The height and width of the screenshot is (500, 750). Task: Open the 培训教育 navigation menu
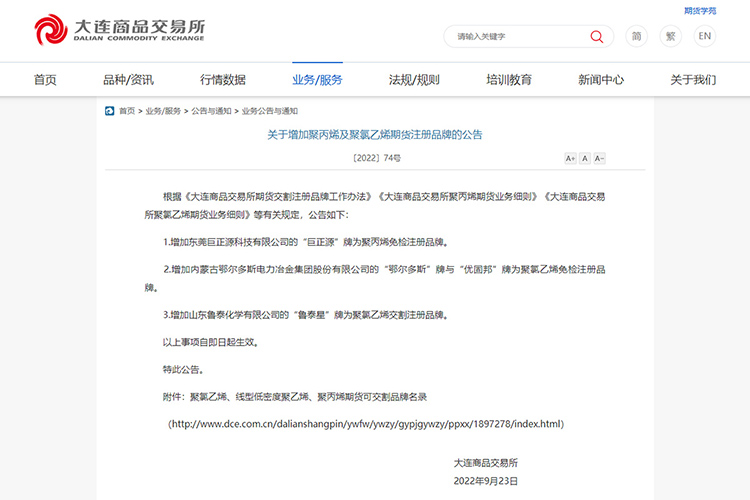click(x=509, y=80)
